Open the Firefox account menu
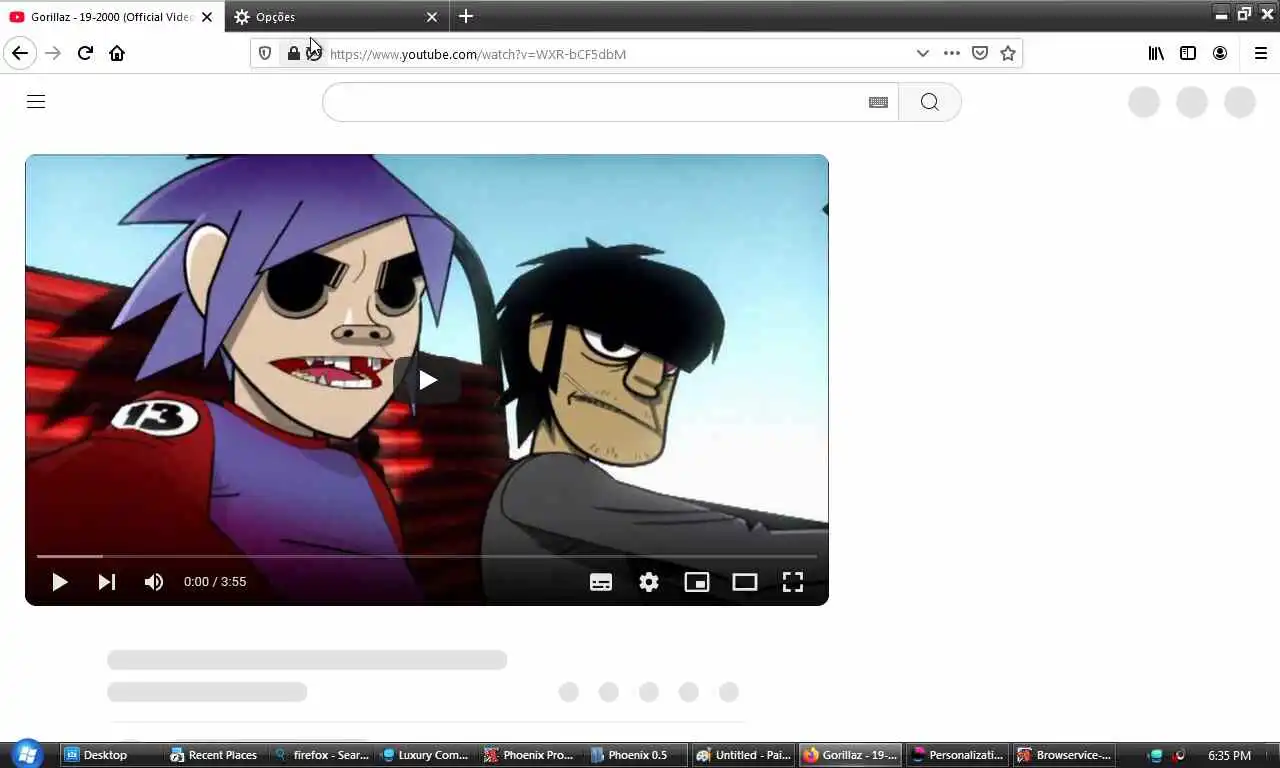This screenshot has width=1280, height=768. pyautogui.click(x=1220, y=53)
